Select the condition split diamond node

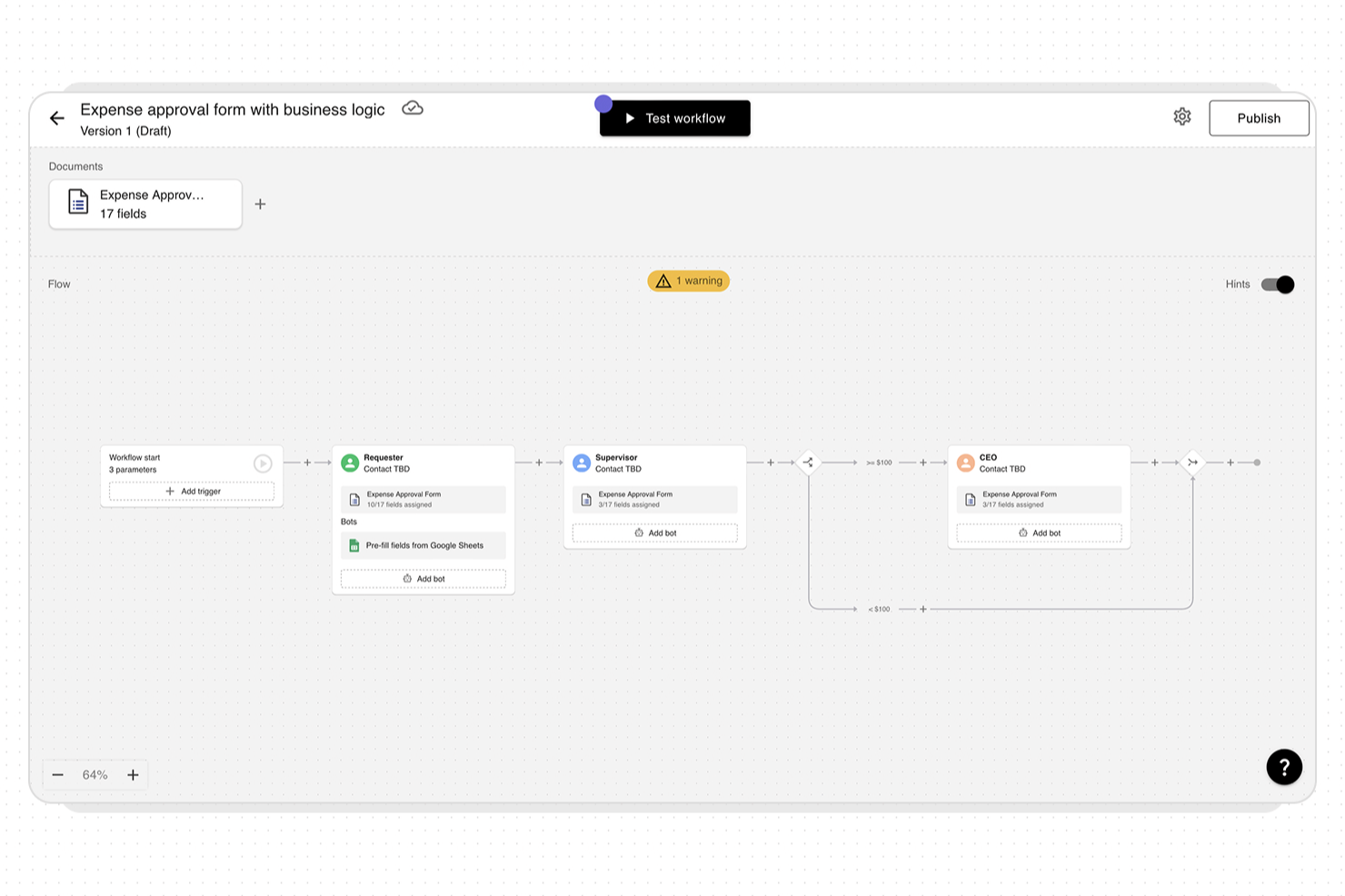click(808, 463)
